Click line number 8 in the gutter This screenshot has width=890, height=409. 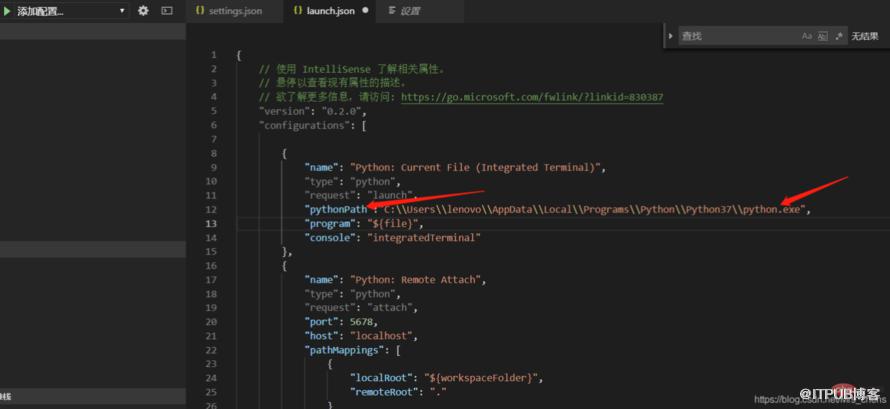[213, 153]
